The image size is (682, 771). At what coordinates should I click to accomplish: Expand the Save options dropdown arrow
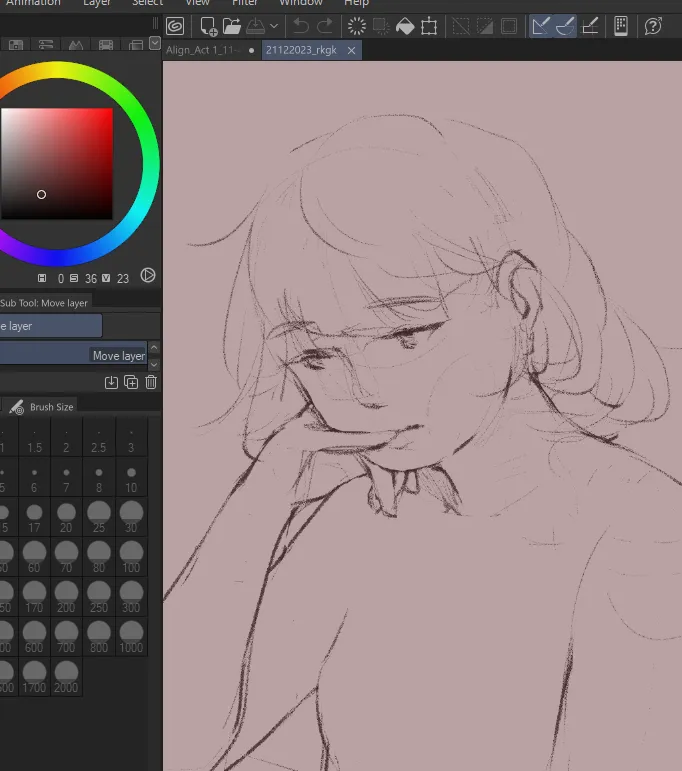point(274,26)
